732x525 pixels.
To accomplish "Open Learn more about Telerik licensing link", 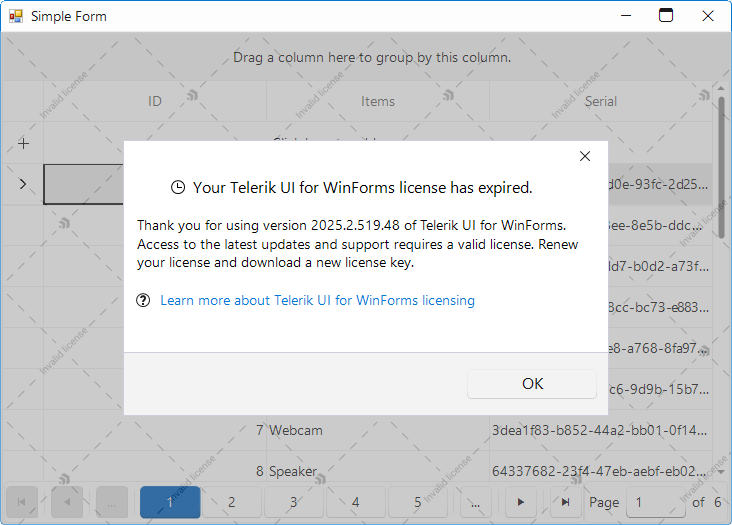I will pos(317,300).
